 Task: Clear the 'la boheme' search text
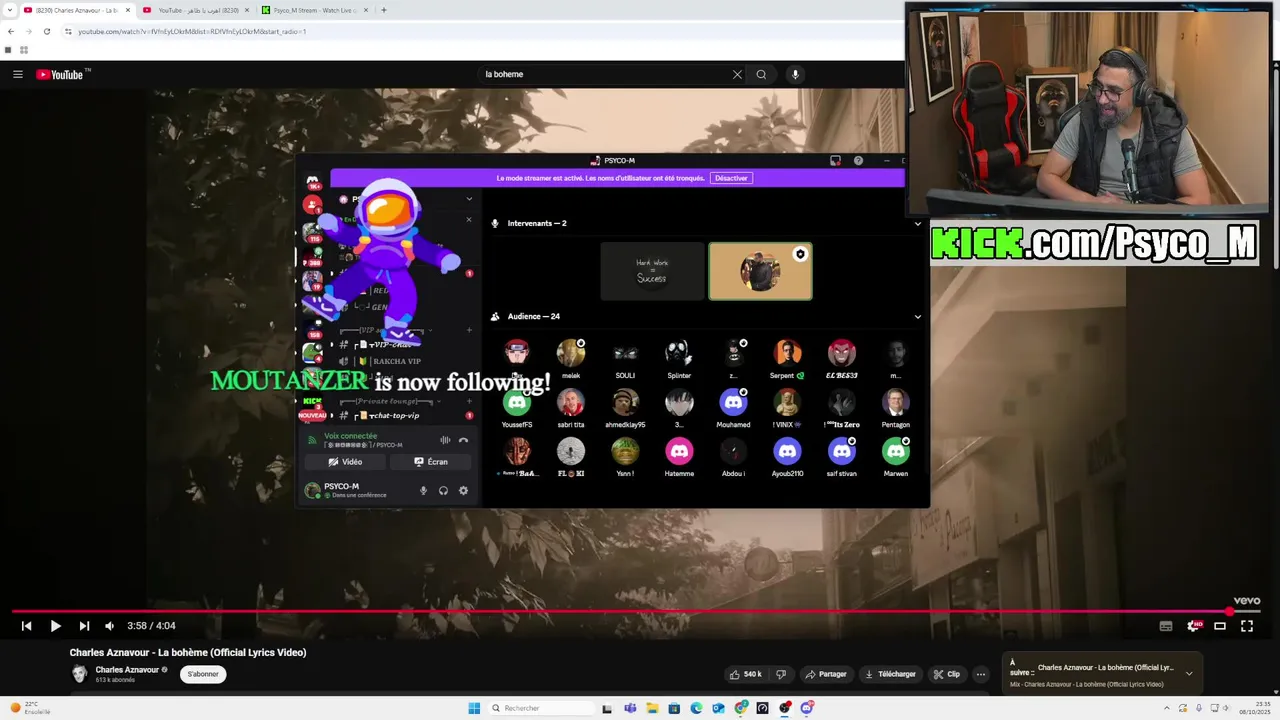click(x=737, y=74)
